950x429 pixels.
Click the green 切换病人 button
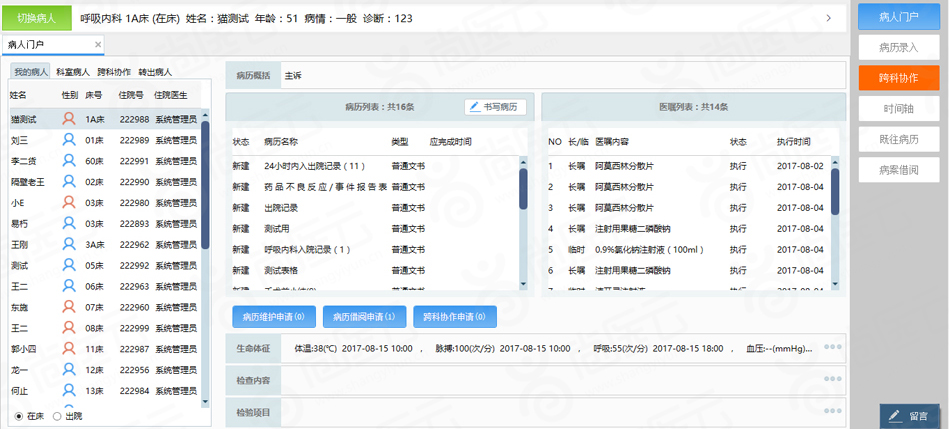pos(37,18)
